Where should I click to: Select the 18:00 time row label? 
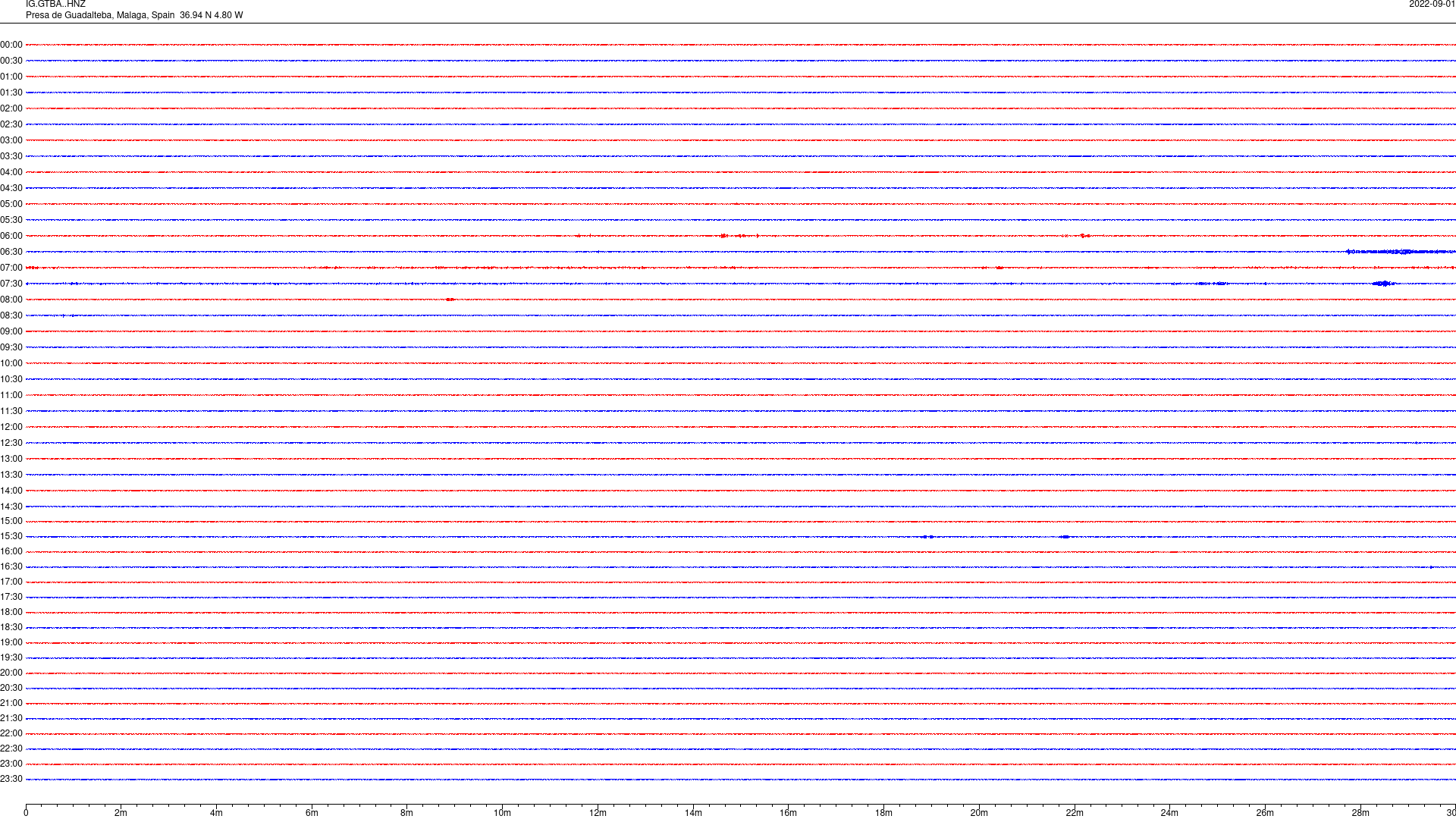pos(11,612)
